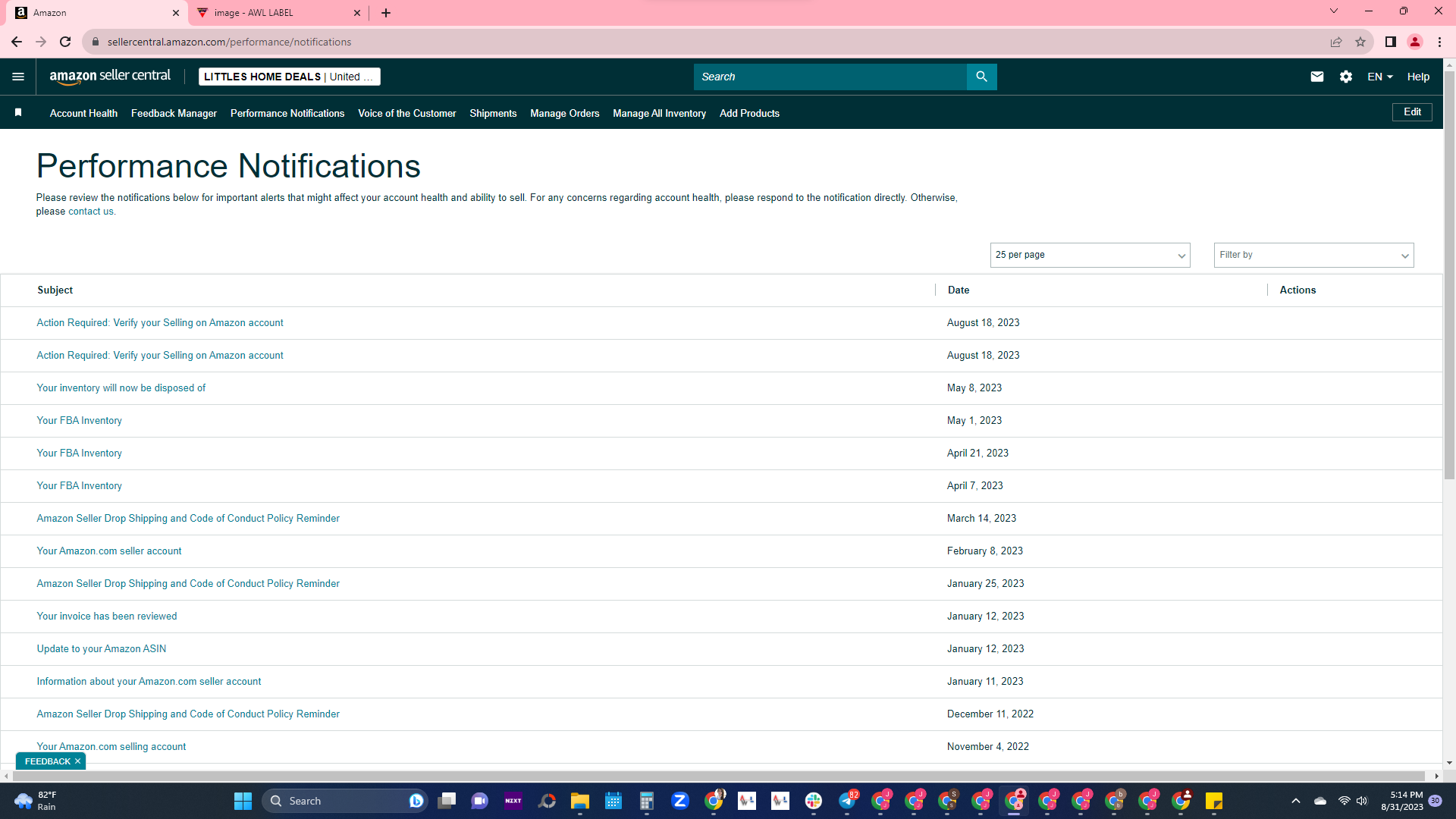Click the search magnifier button

click(x=981, y=77)
